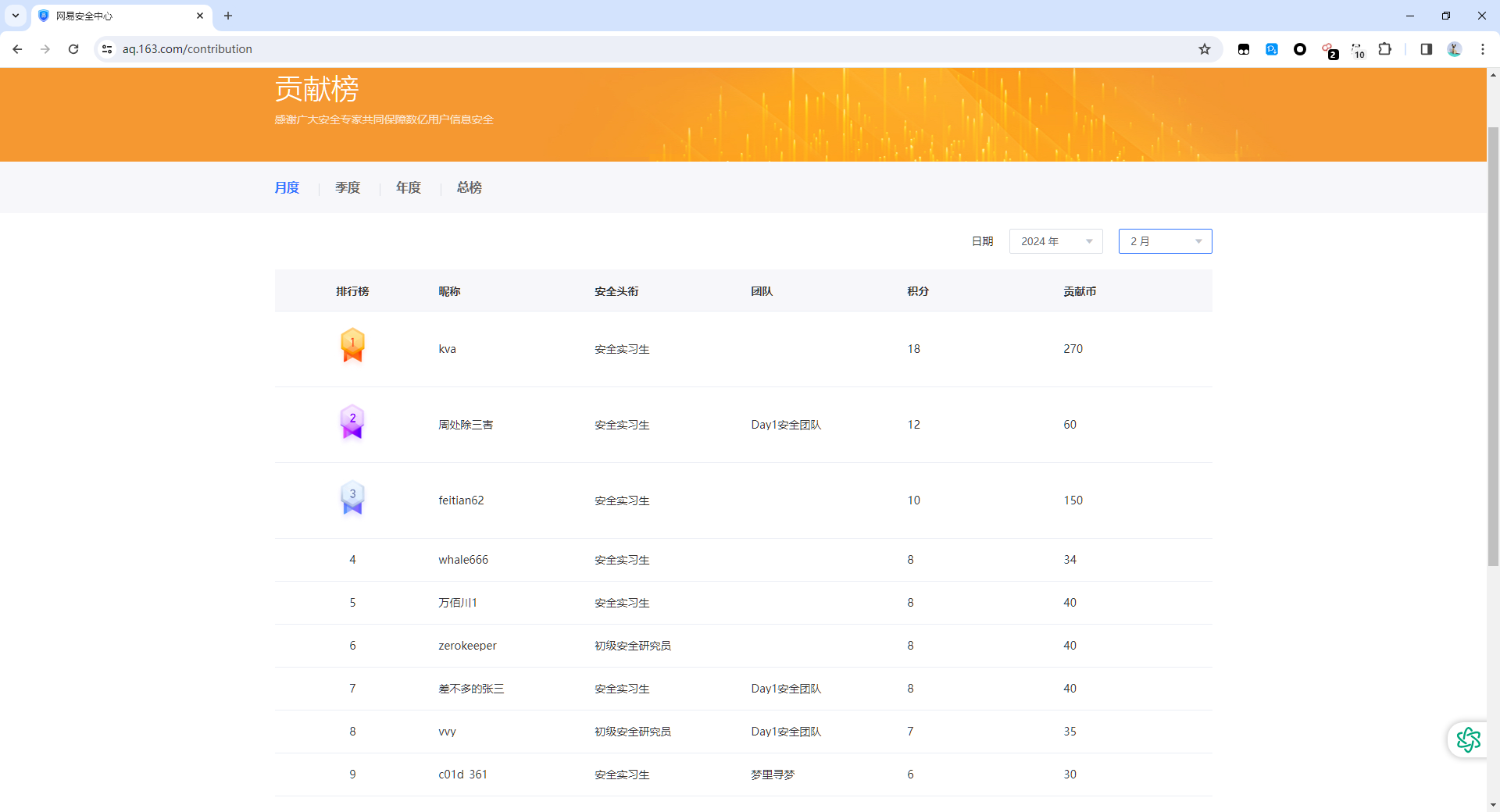Image resolution: width=1500 pixels, height=812 pixels.
Task: Switch to the 总榜 tab
Action: [470, 187]
